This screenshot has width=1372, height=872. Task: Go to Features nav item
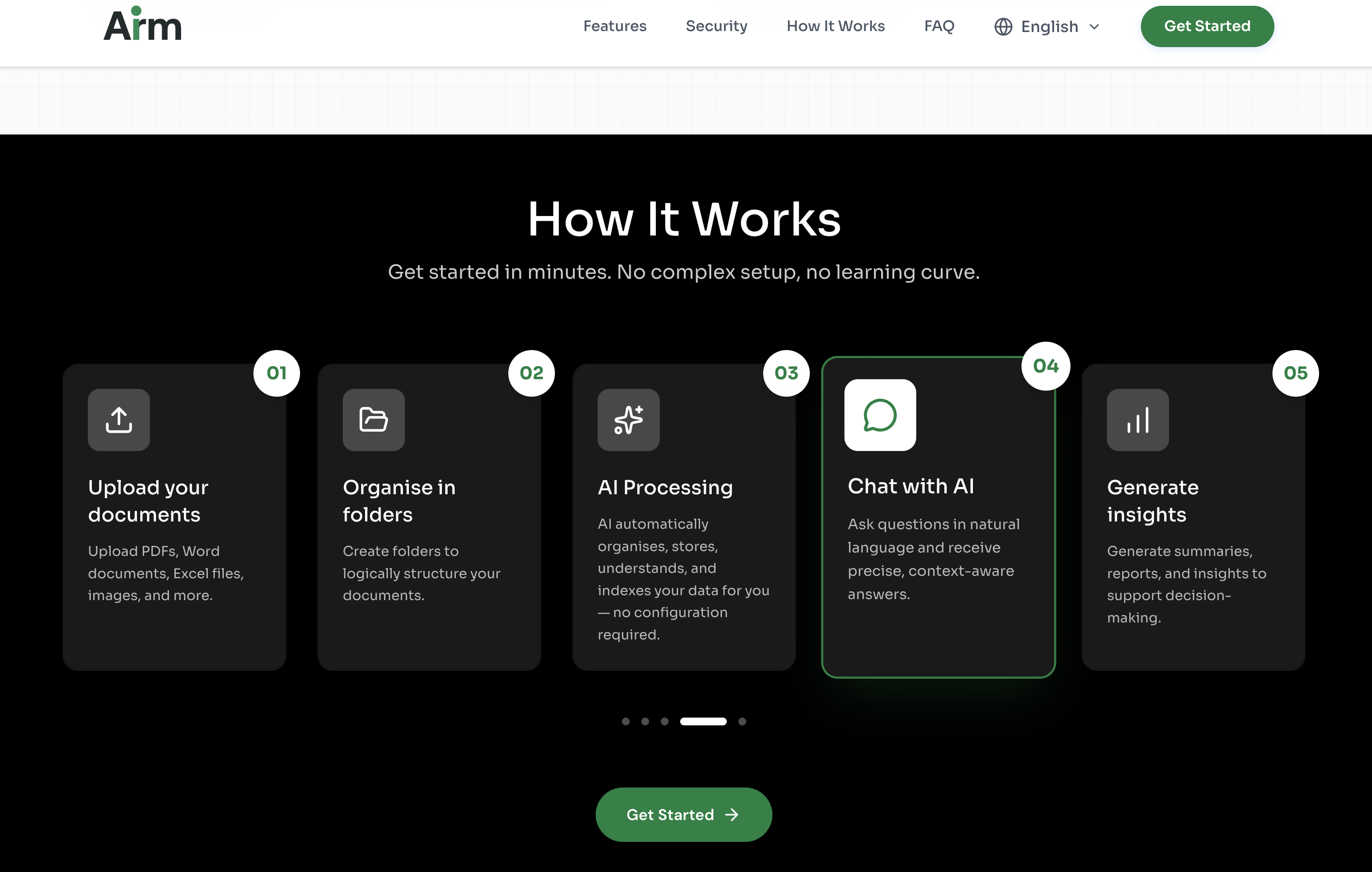tap(615, 26)
